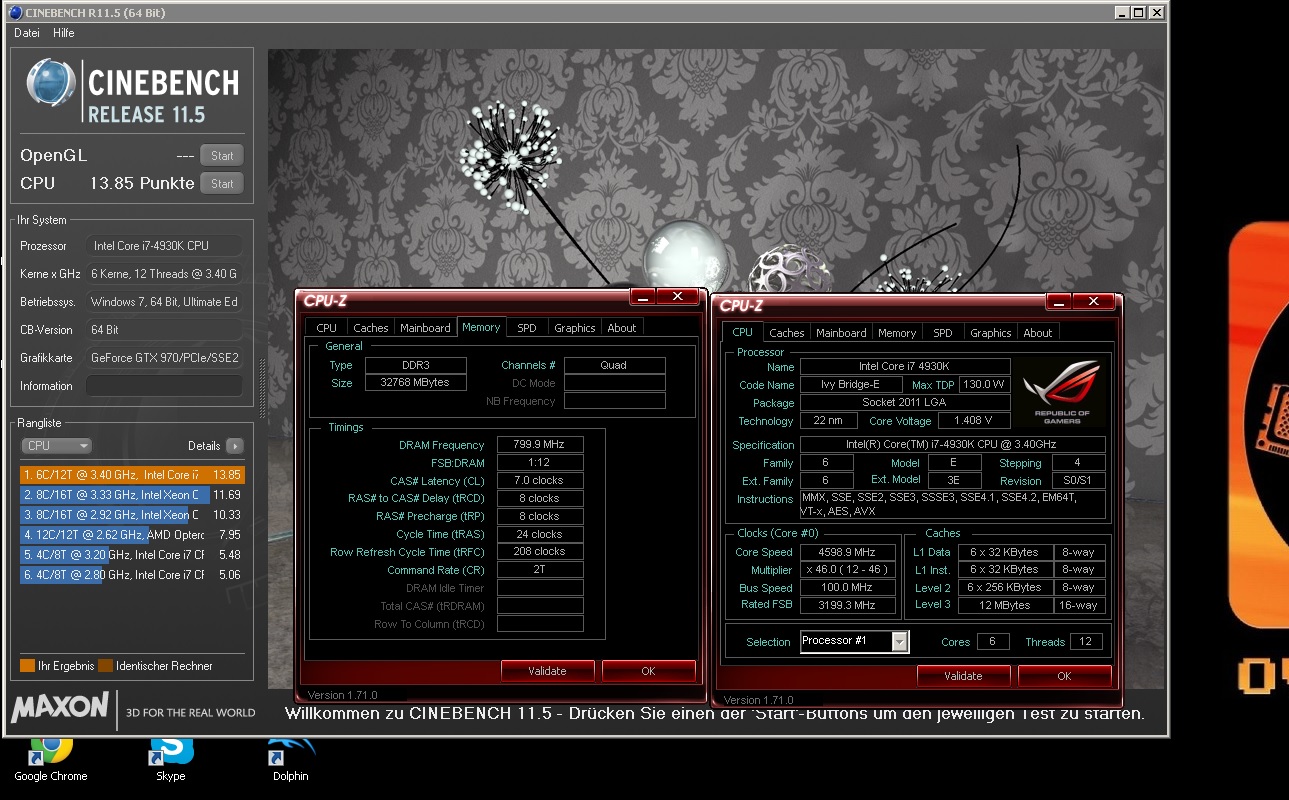Switch to Mainboard tab in right CPU-Z window

[841, 333]
